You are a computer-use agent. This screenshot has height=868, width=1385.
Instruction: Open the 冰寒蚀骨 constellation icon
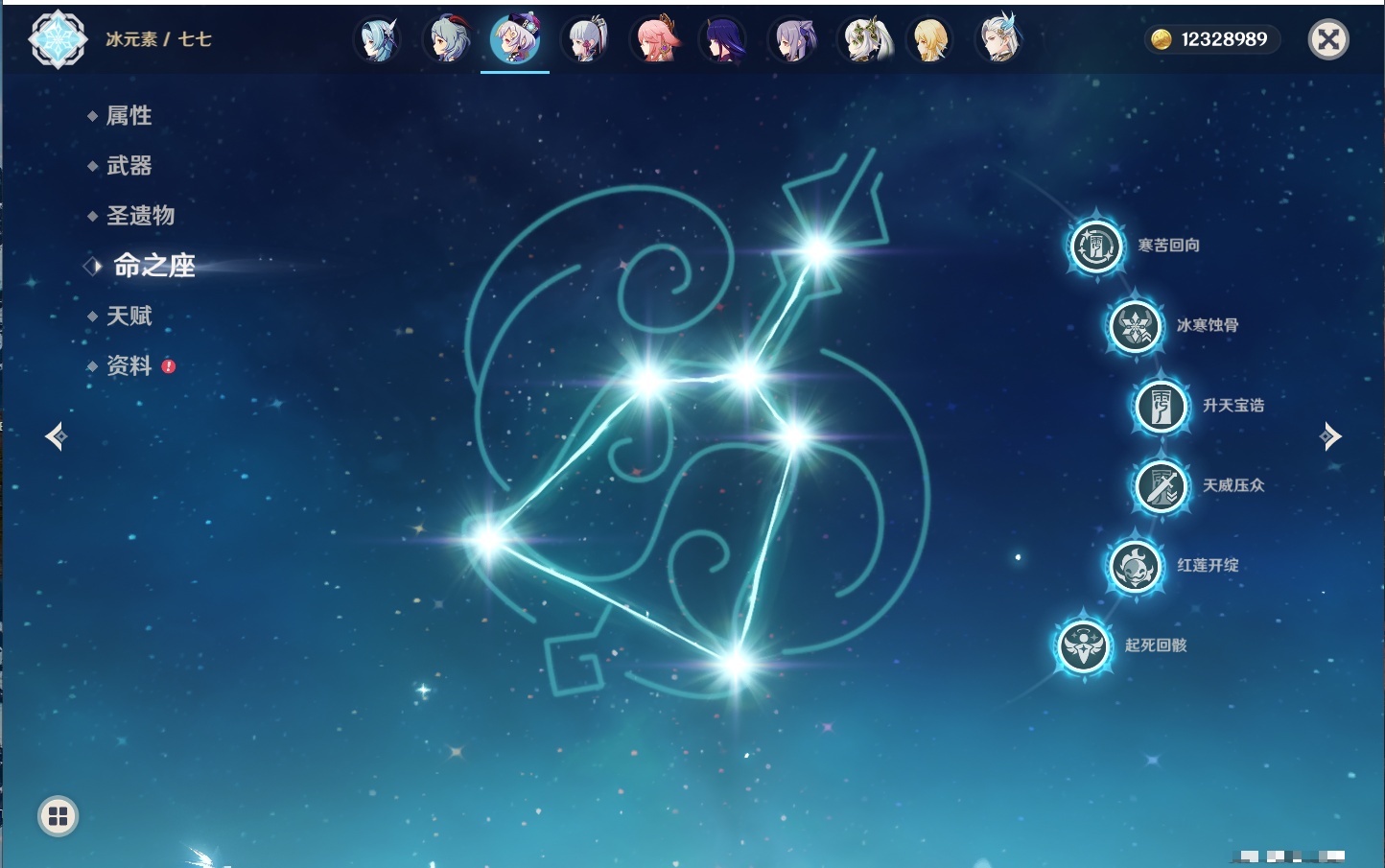tap(1136, 326)
